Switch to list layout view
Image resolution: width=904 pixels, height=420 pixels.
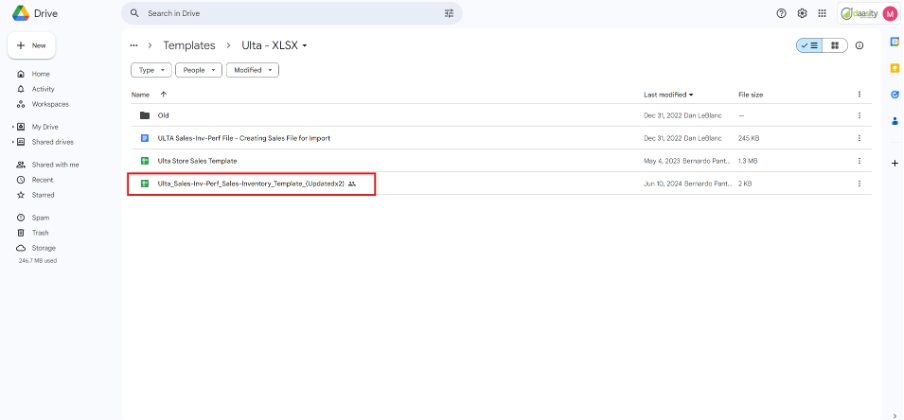810,46
